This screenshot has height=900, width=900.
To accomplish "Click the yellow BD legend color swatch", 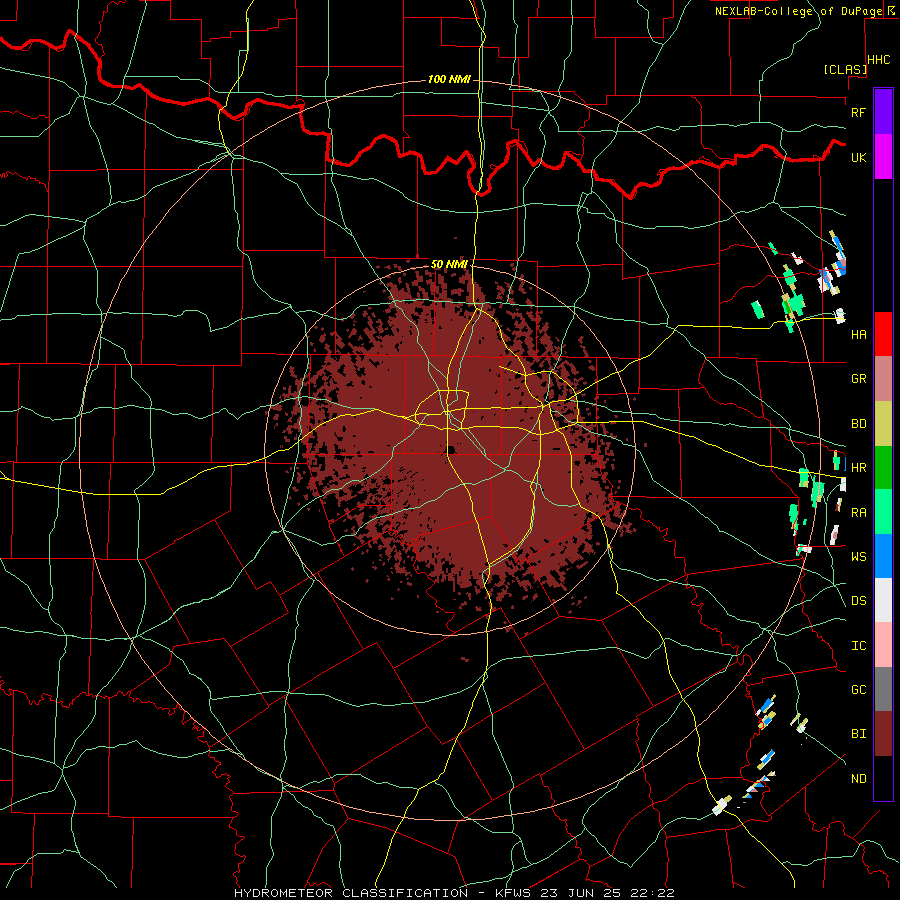I will (883, 424).
